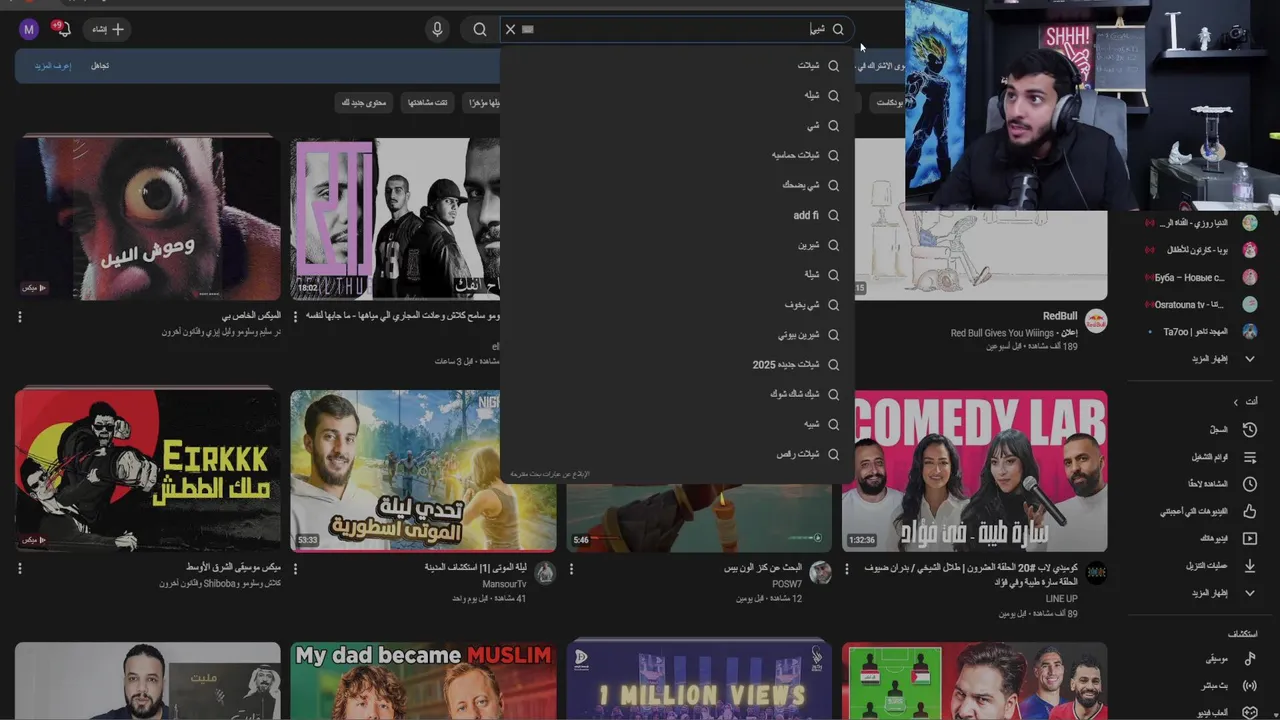Open downloads 'عمليات التنزيل' icon
1280x720 pixels.
pos(1249,566)
